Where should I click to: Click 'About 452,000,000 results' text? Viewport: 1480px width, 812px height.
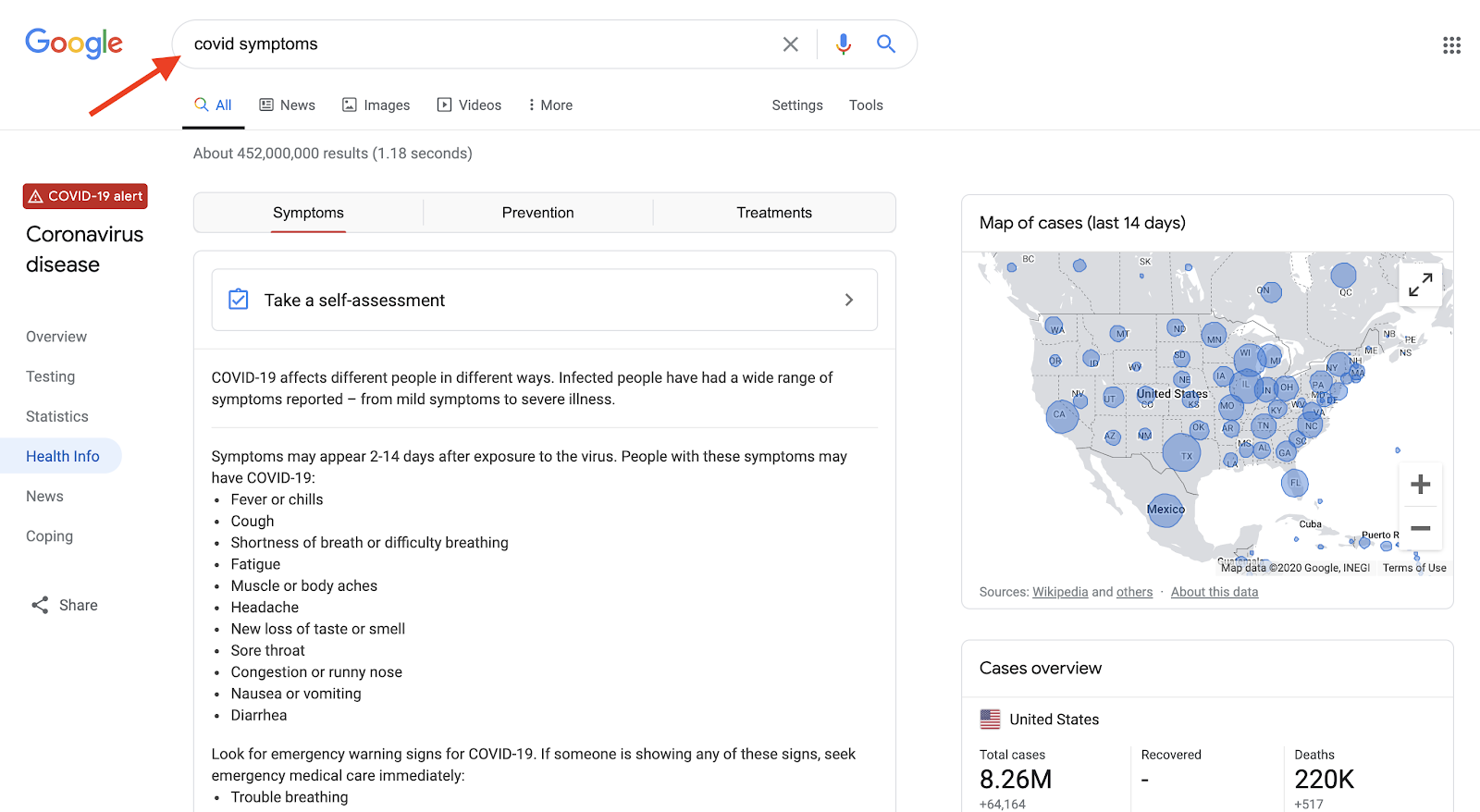click(281, 154)
